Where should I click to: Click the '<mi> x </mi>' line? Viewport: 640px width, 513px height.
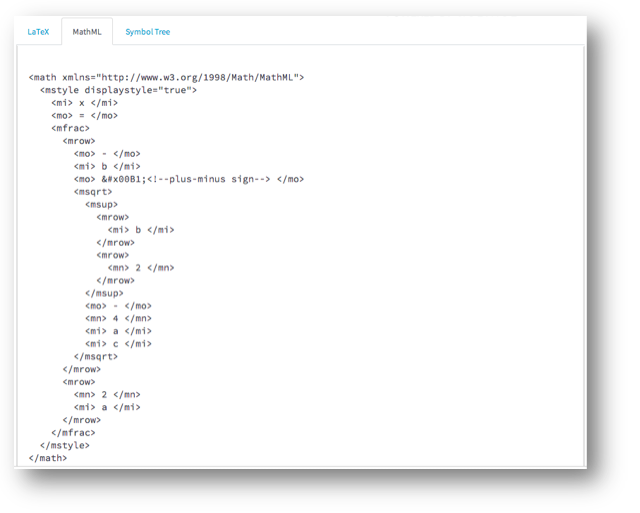(84, 103)
